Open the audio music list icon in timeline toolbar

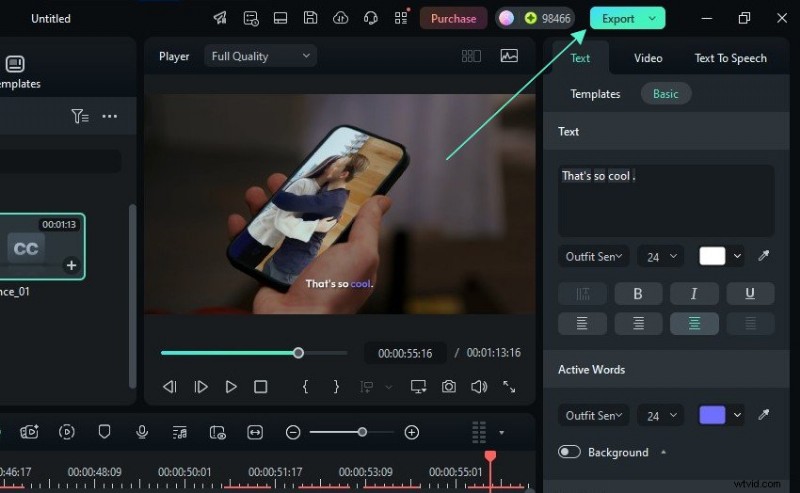(180, 432)
